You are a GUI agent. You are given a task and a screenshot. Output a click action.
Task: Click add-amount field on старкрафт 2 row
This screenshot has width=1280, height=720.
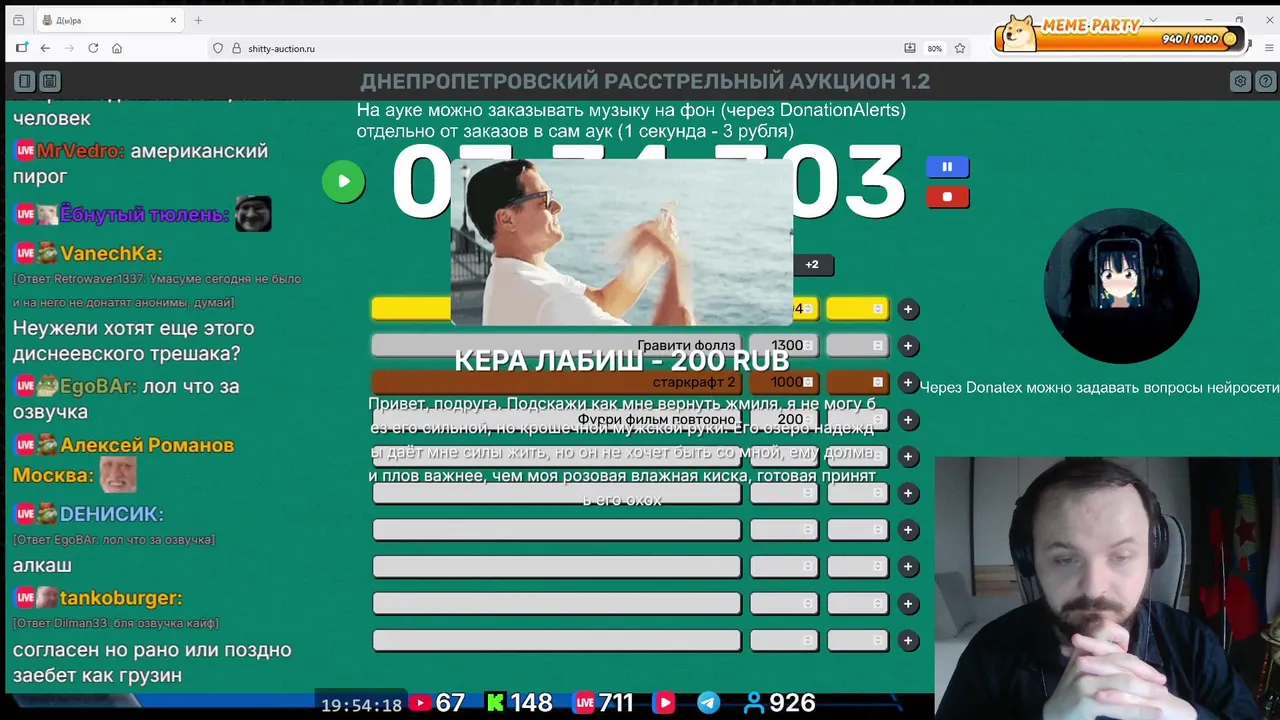click(857, 383)
